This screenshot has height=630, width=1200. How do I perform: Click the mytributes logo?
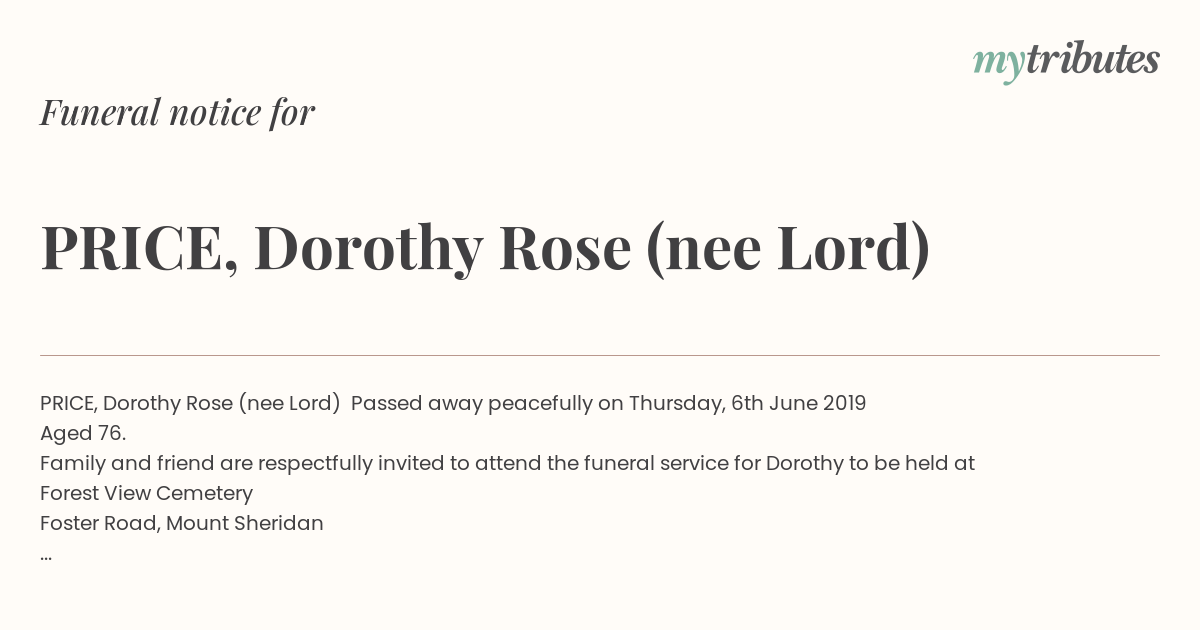1065,61
